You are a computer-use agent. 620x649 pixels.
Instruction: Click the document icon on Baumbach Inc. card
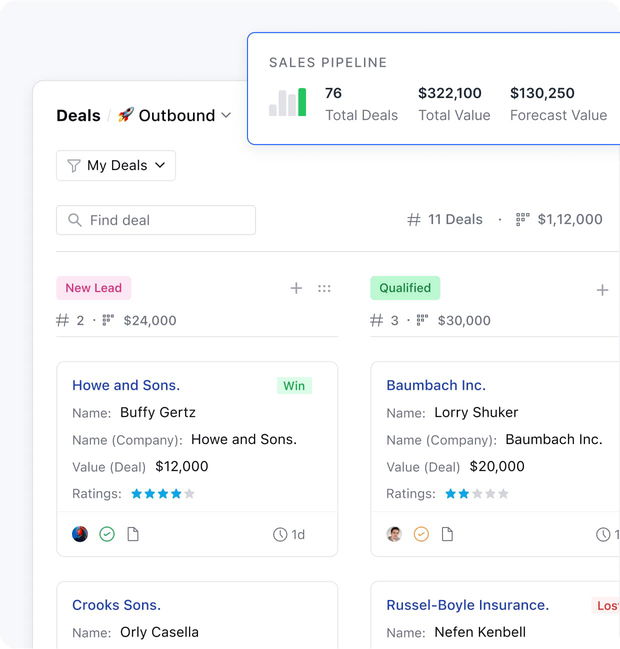[x=447, y=534]
